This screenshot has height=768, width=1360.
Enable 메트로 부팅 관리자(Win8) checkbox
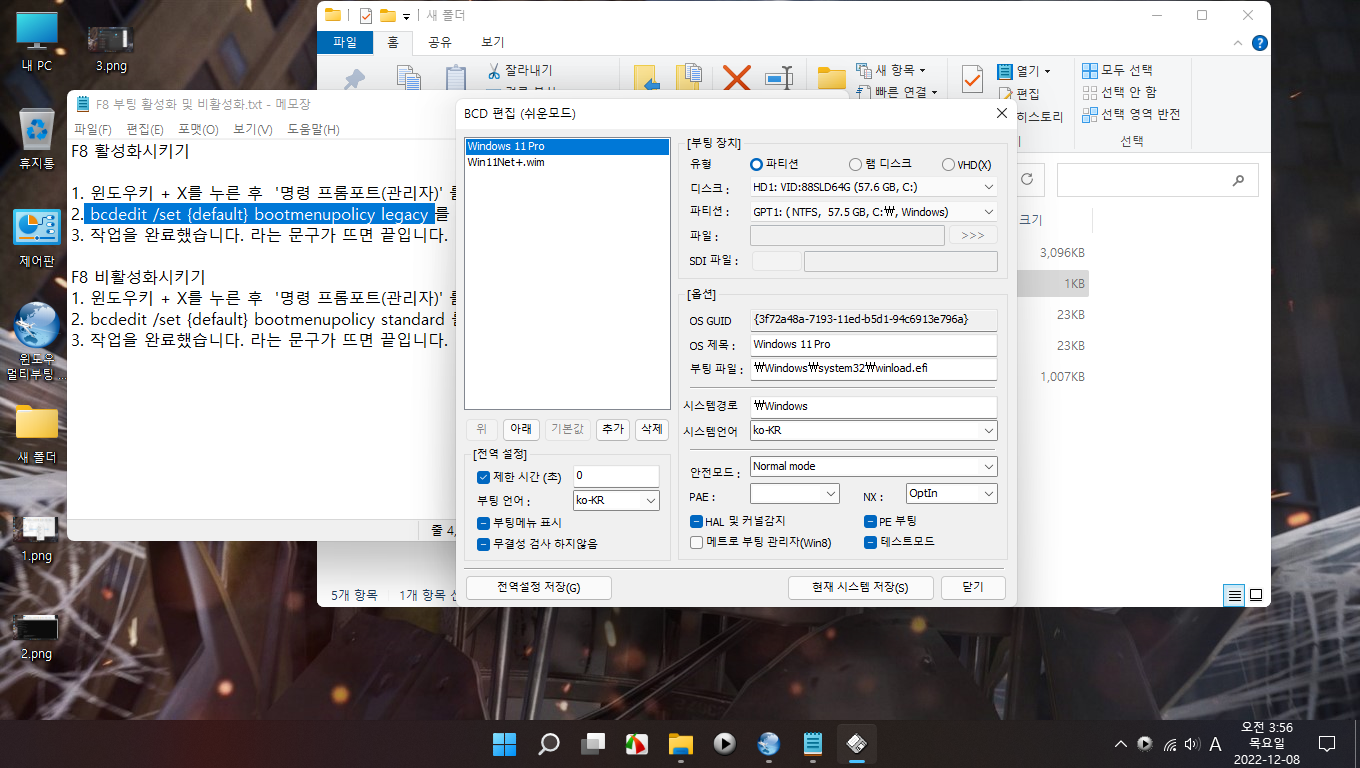(x=696, y=542)
